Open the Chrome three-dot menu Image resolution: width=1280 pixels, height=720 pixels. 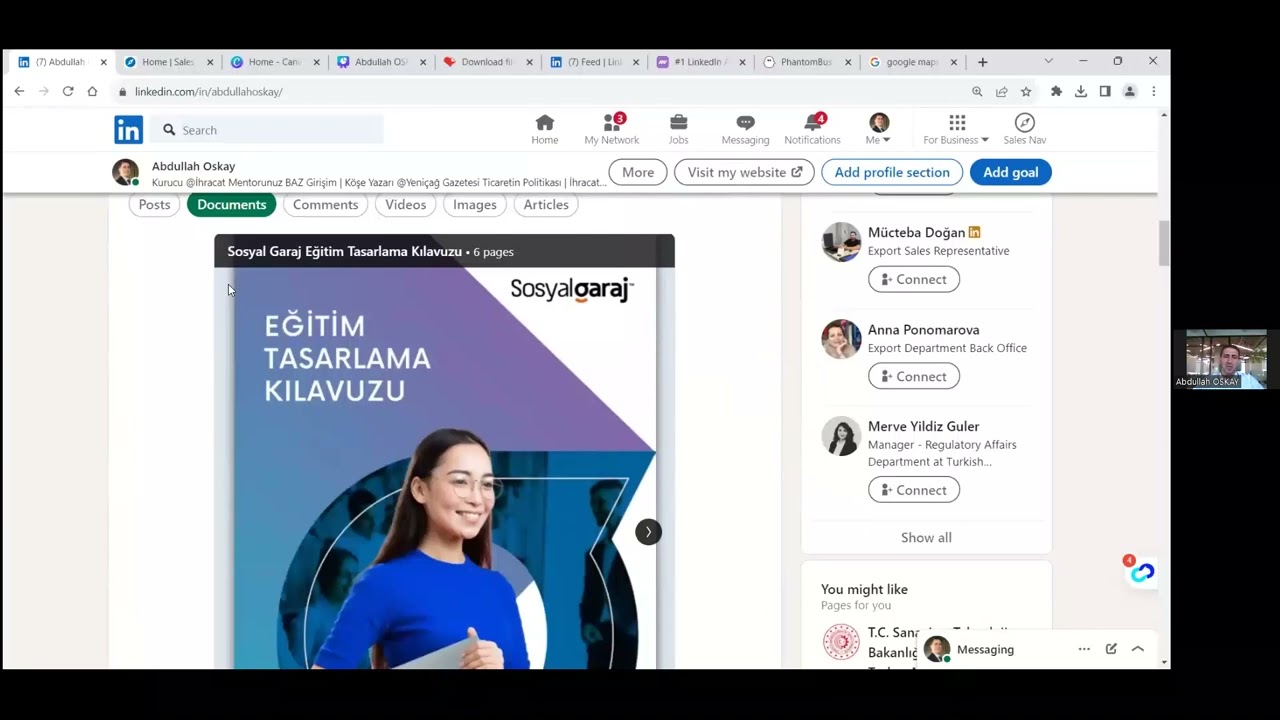[x=1154, y=91]
